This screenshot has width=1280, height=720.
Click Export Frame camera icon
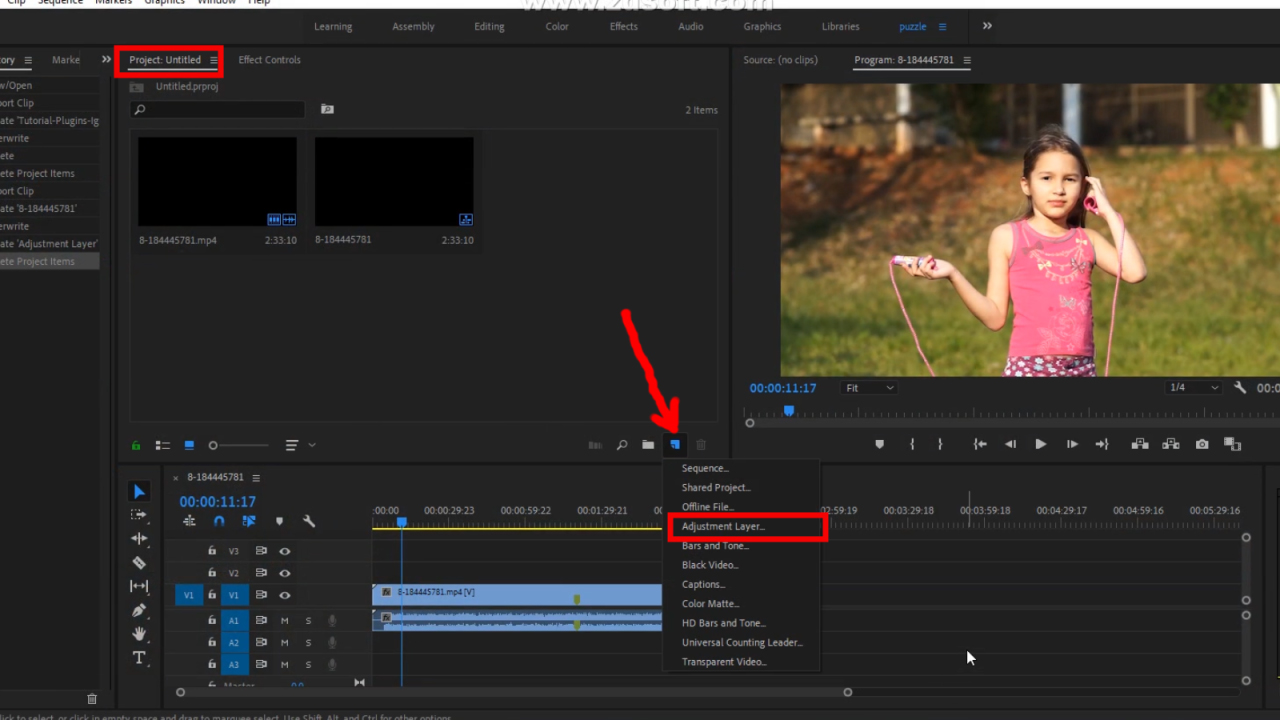pos(1202,444)
